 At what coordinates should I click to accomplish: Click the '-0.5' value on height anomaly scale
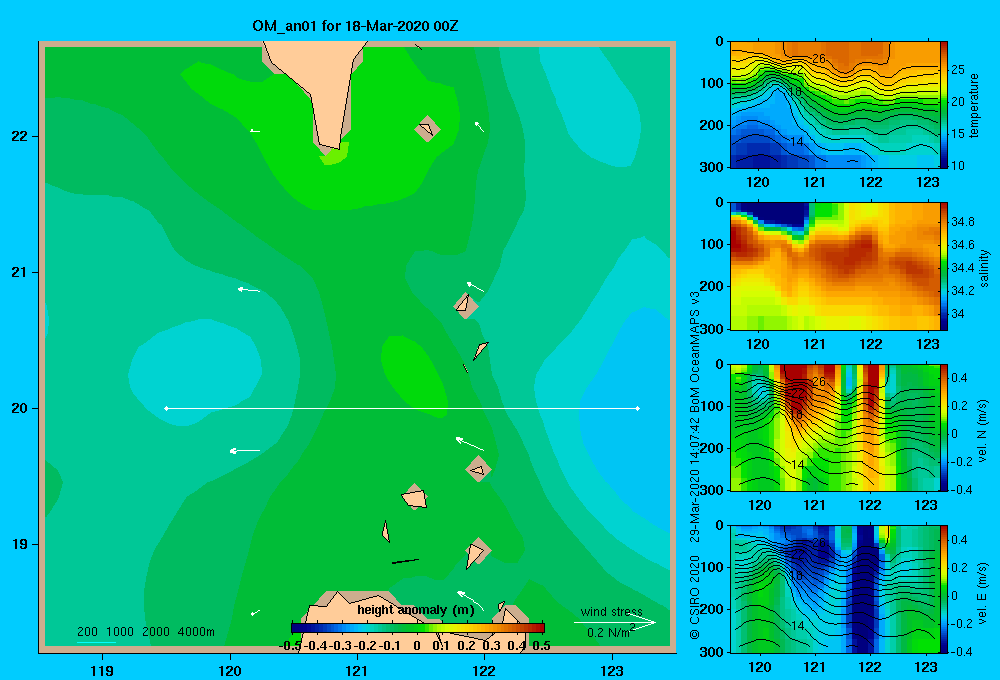tap(290, 646)
